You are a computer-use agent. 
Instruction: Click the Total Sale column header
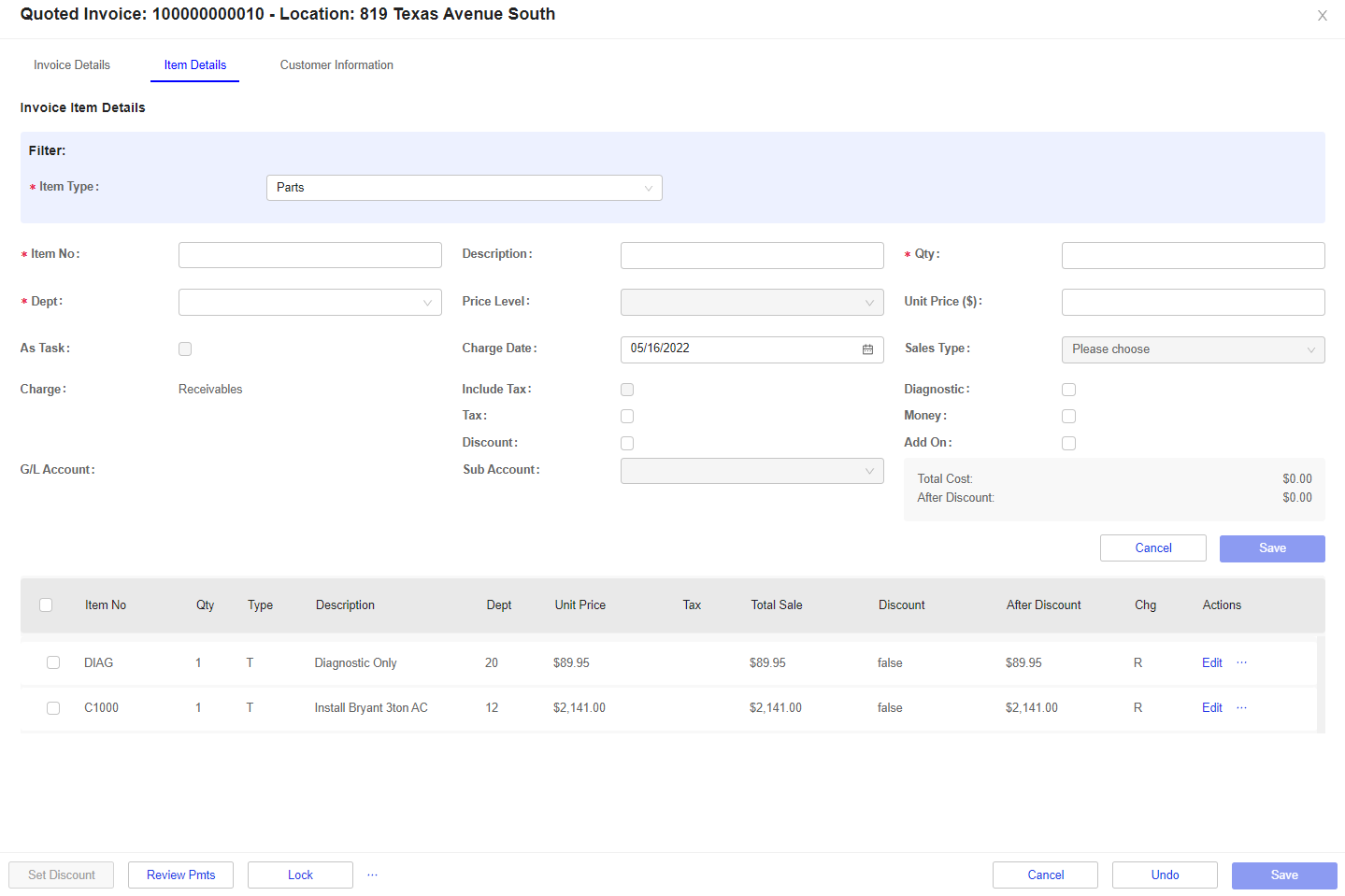(777, 604)
